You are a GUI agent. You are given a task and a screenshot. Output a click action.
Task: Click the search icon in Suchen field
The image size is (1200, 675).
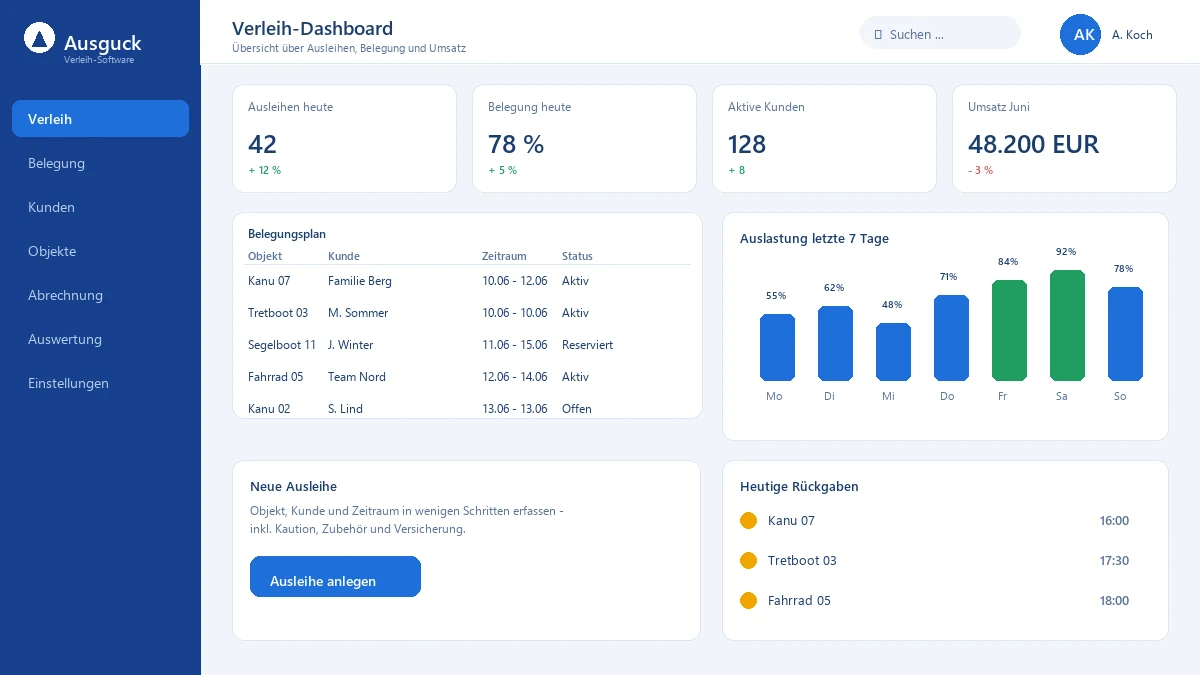pos(878,34)
